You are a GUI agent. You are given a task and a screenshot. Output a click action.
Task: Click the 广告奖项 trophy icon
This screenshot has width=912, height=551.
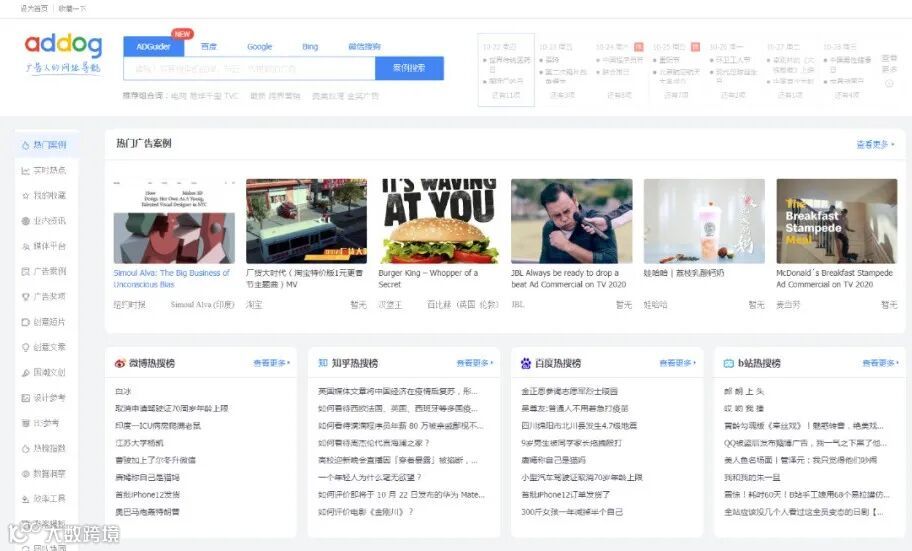tap(26, 297)
